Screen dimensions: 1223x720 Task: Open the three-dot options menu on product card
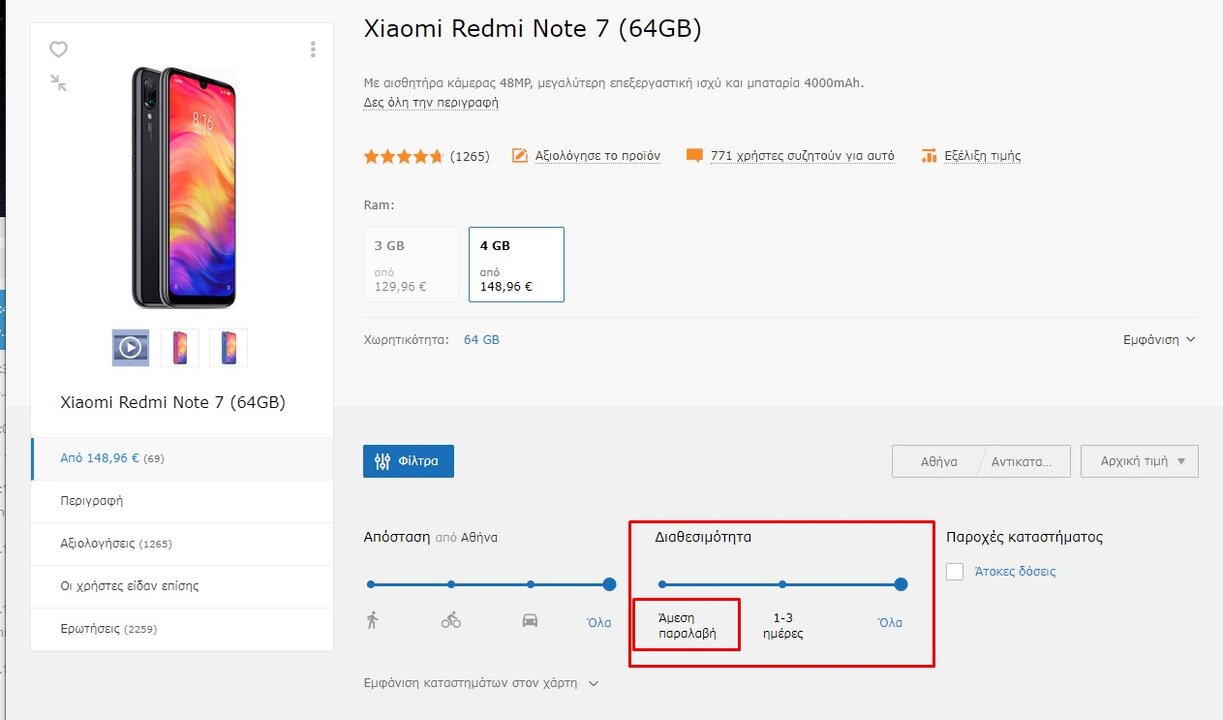313,49
